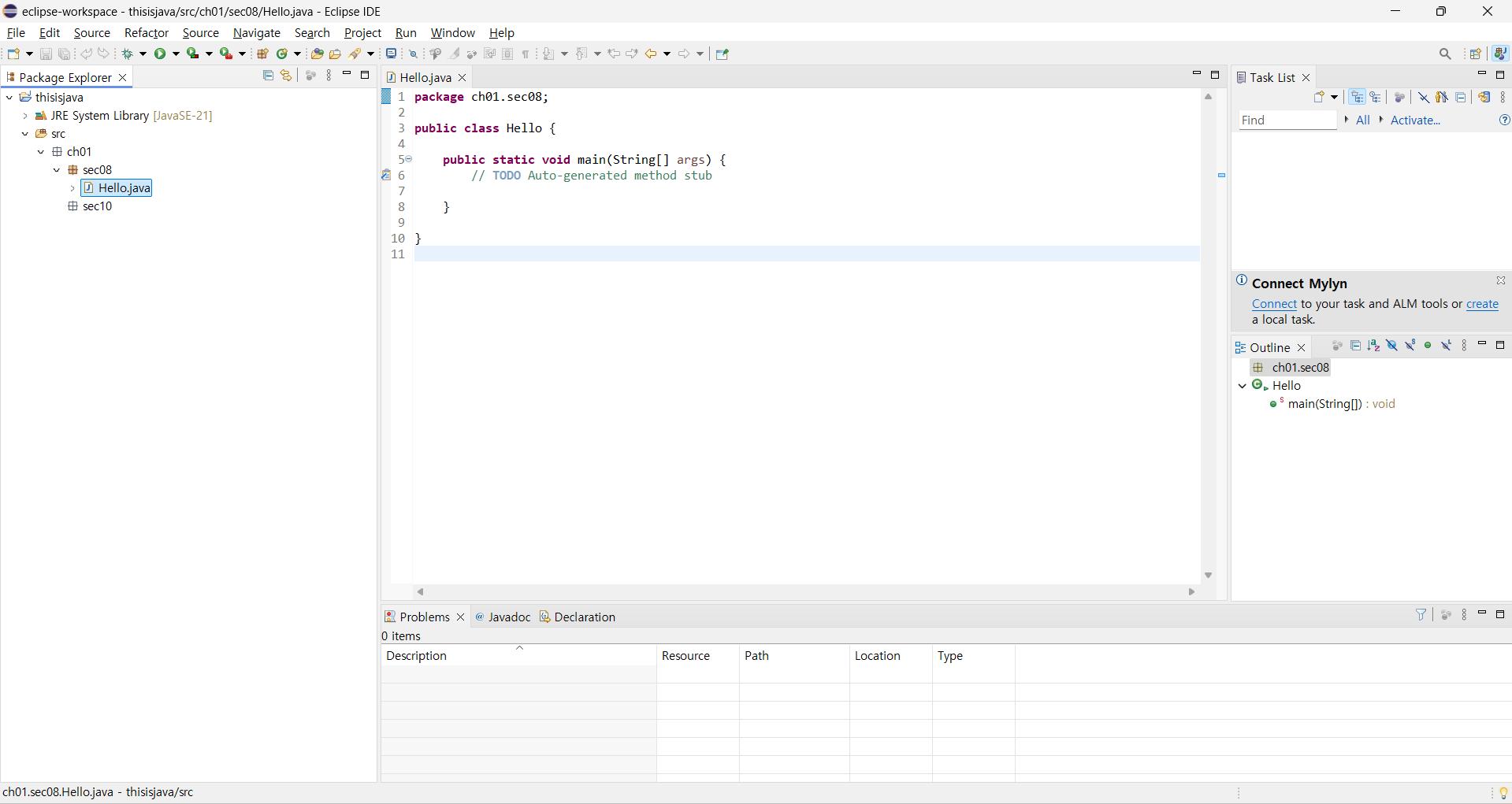Collapse the thisisjava project node

coord(9,98)
